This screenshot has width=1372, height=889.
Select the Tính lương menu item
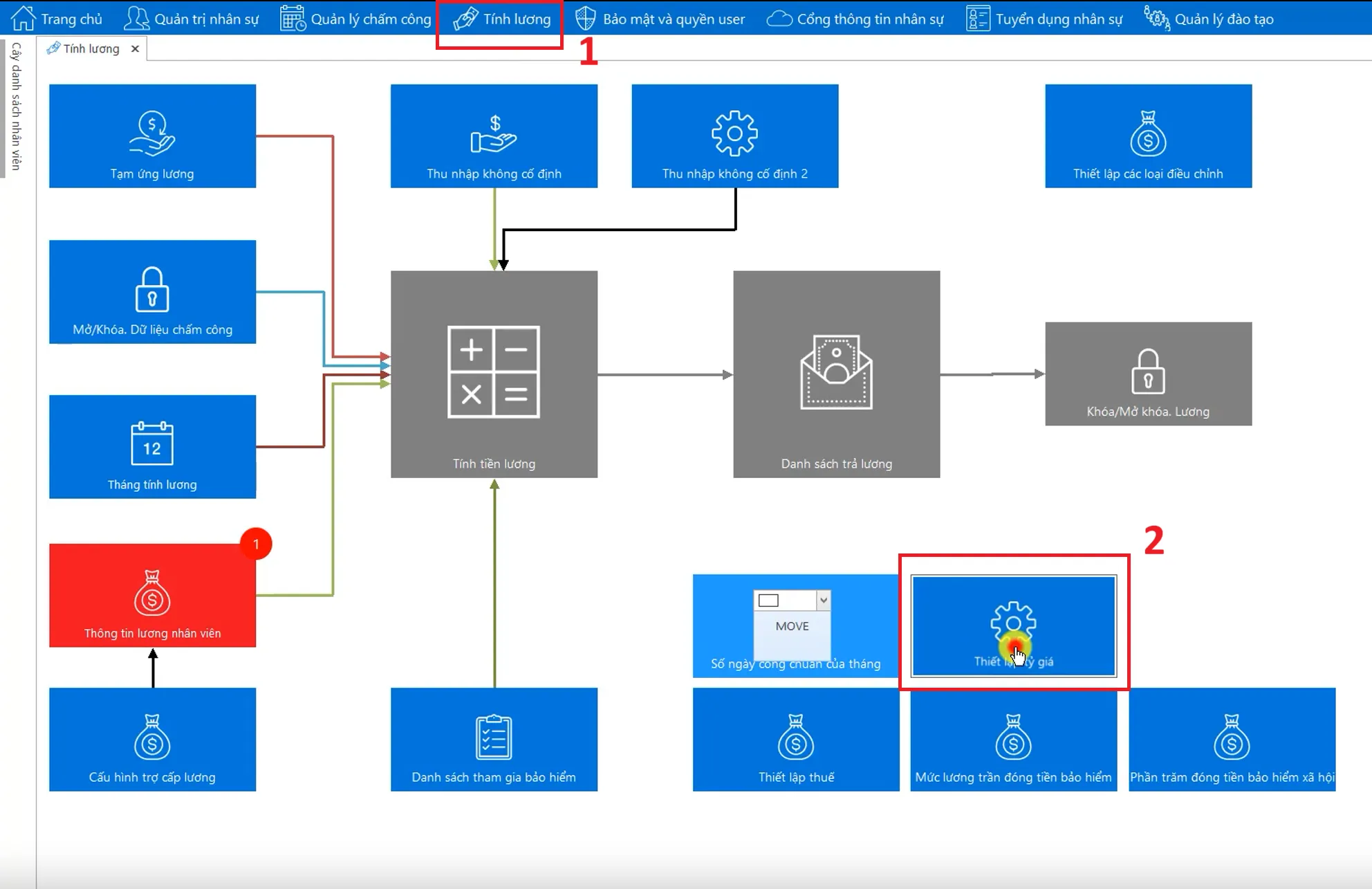501,19
